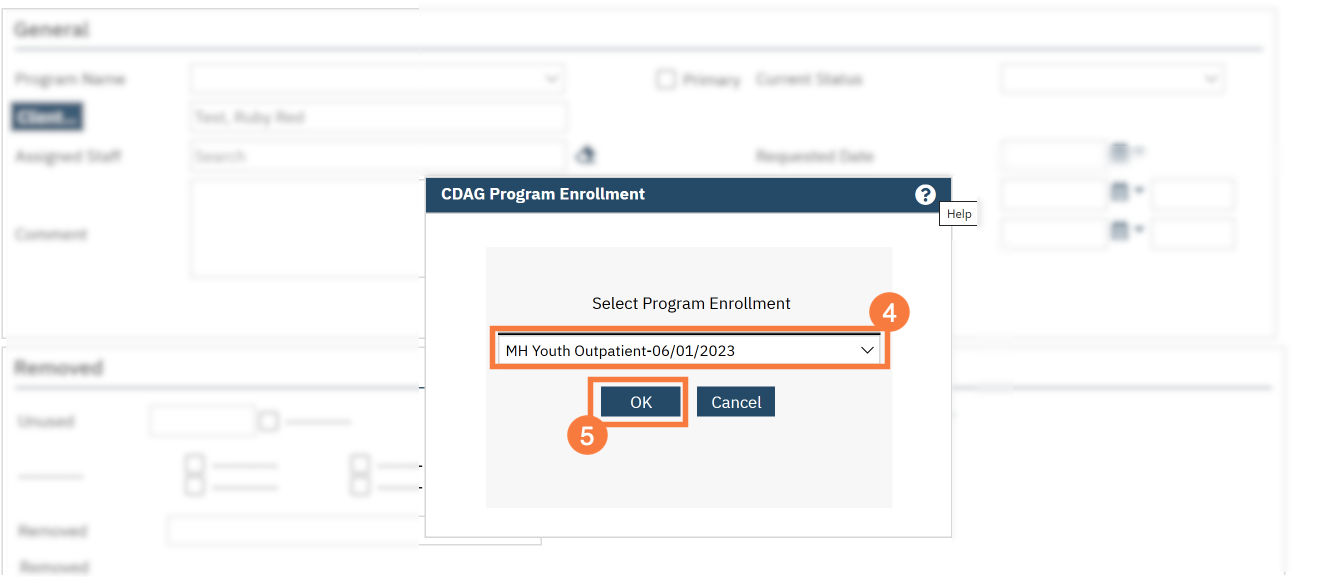The width and height of the screenshot is (1341, 577).
Task: Click the Assigned Staff search field
Action: click(377, 156)
